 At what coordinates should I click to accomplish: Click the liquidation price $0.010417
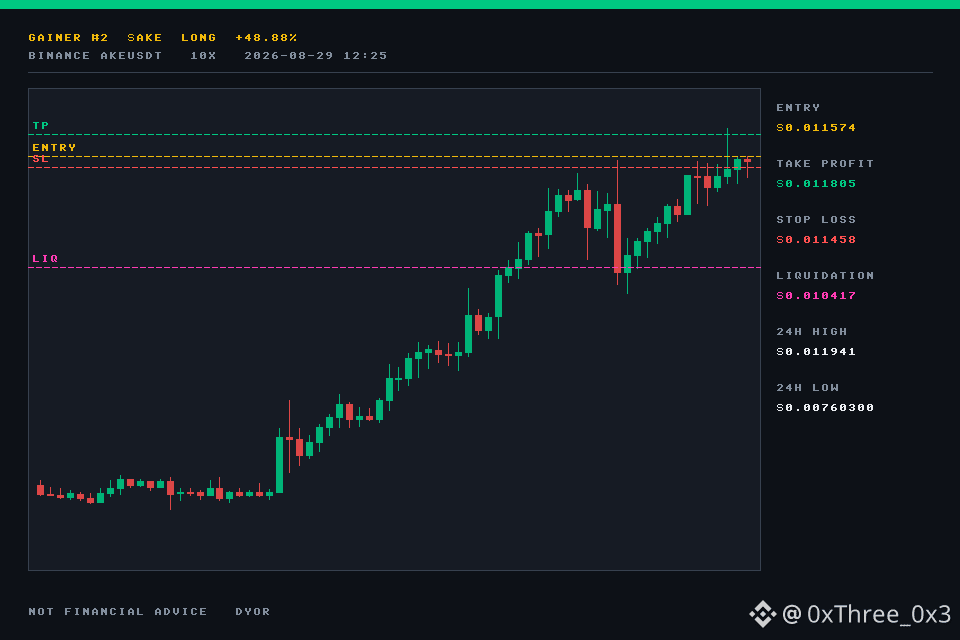tap(816, 296)
